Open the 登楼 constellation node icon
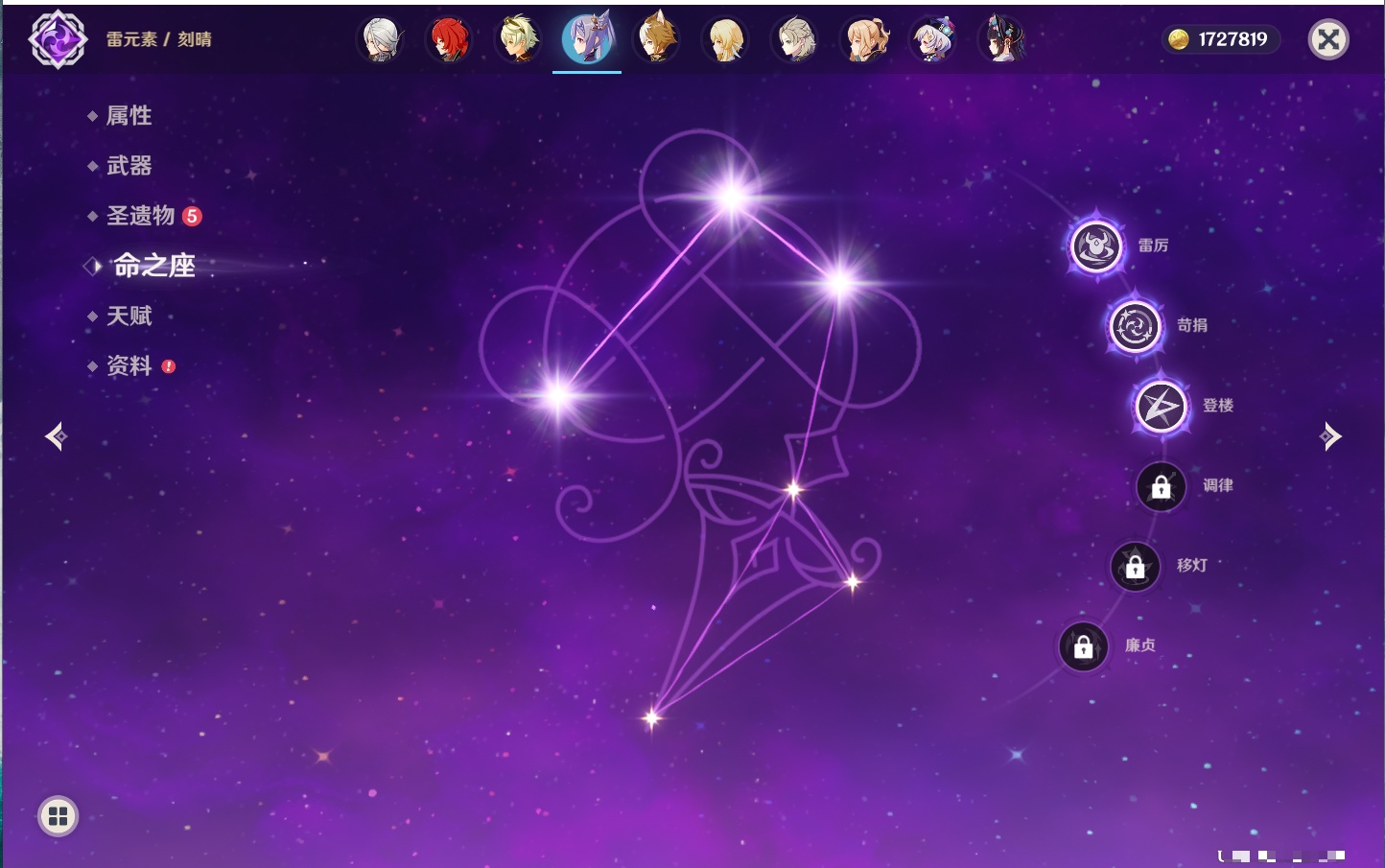Viewport: 1385px width, 868px height. pyautogui.click(x=1161, y=406)
